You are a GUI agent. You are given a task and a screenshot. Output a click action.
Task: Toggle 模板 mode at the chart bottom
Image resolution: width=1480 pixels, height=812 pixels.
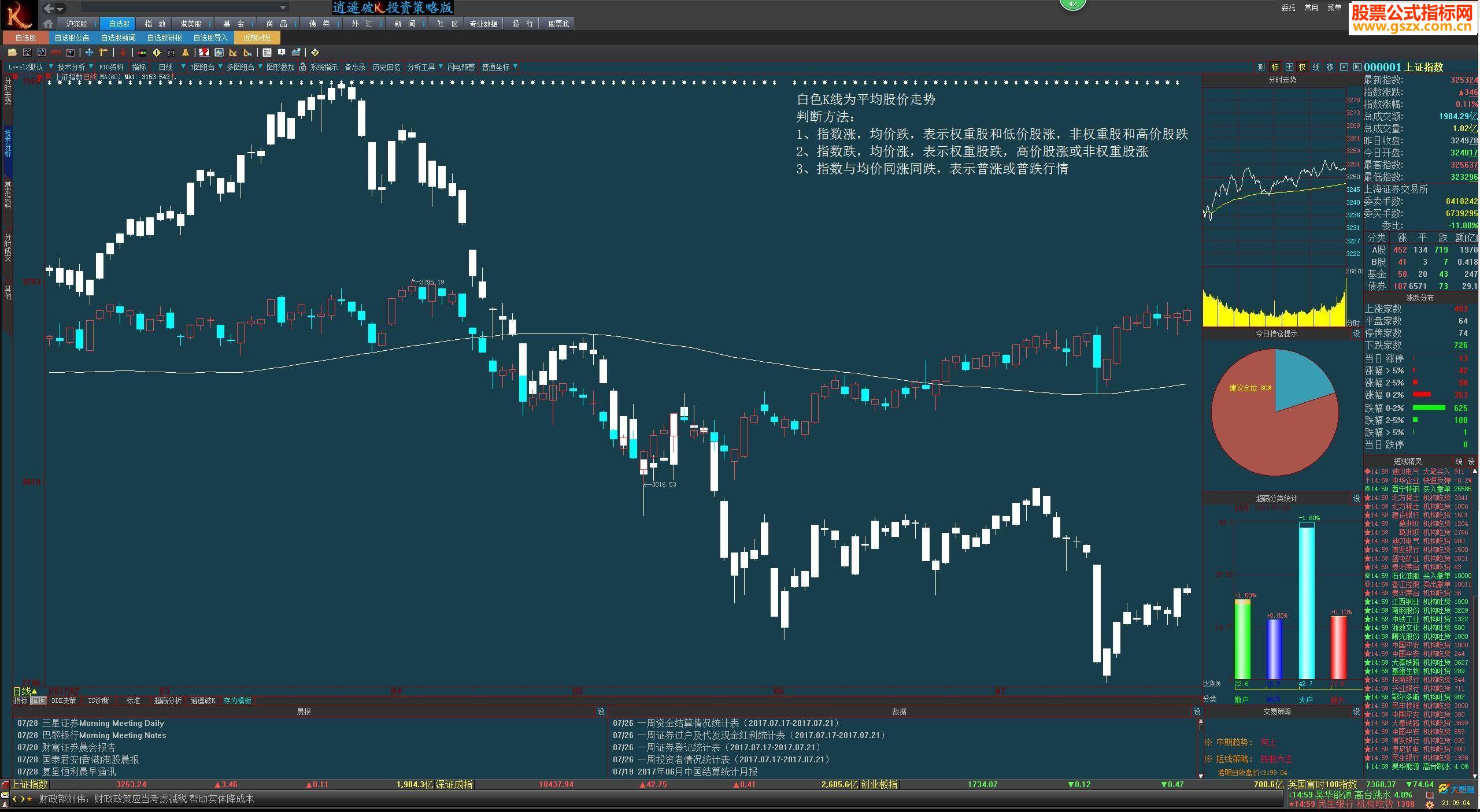pos(38,700)
